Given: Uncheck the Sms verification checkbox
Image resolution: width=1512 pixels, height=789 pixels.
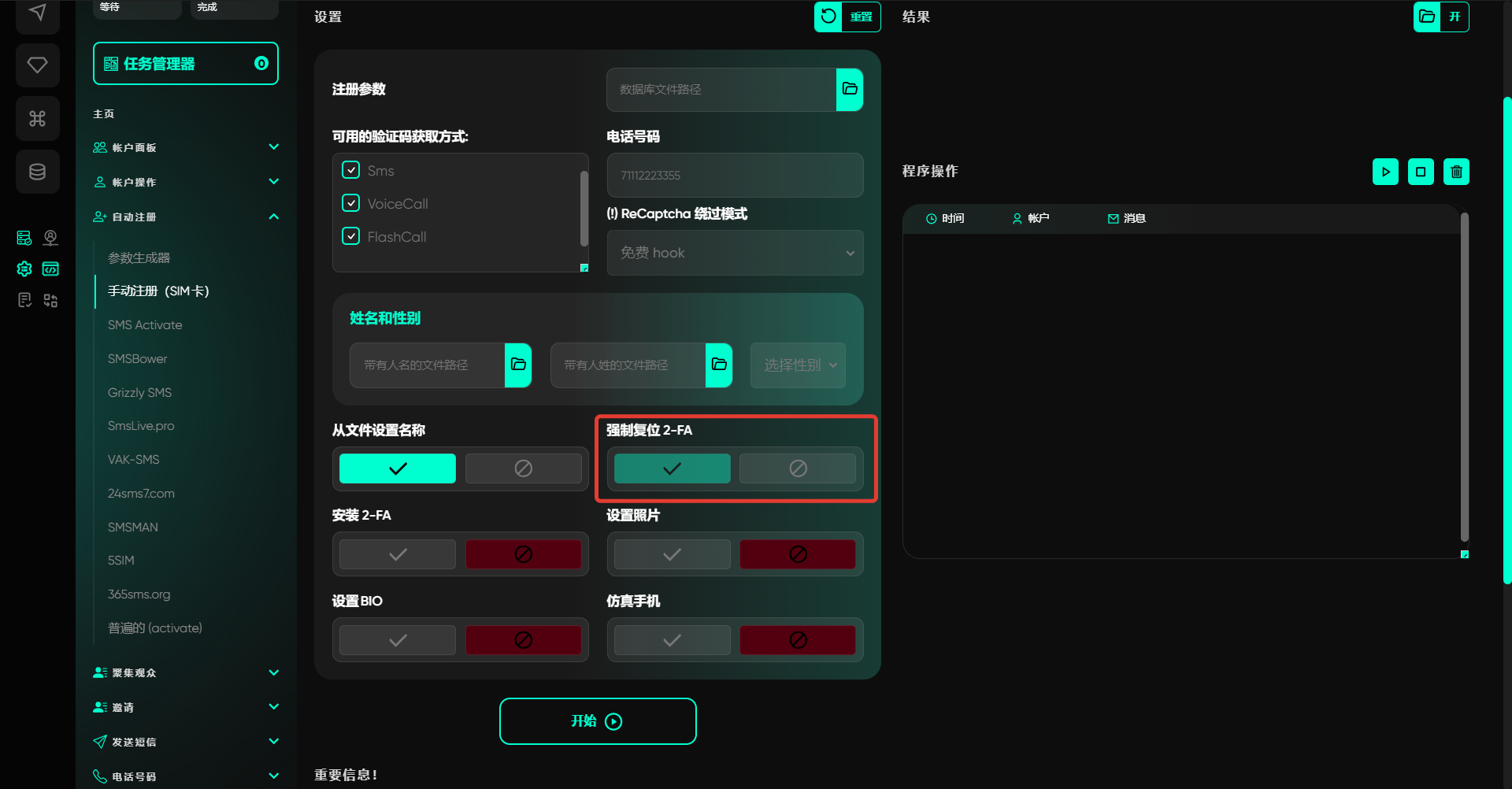Looking at the screenshot, I should click(351, 170).
